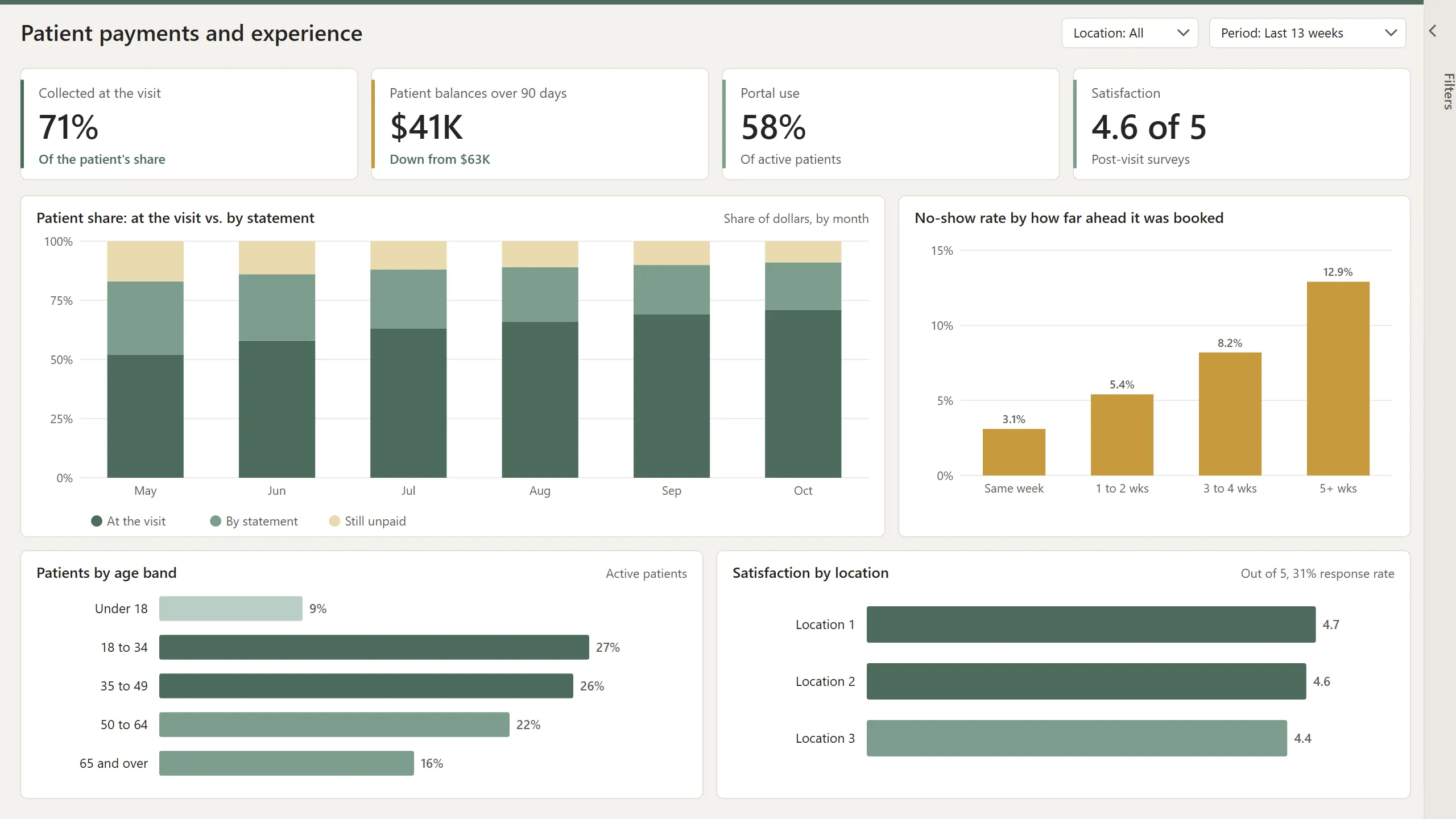Click the Under 18 age band bar
This screenshot has width=1456, height=819.
point(231,609)
